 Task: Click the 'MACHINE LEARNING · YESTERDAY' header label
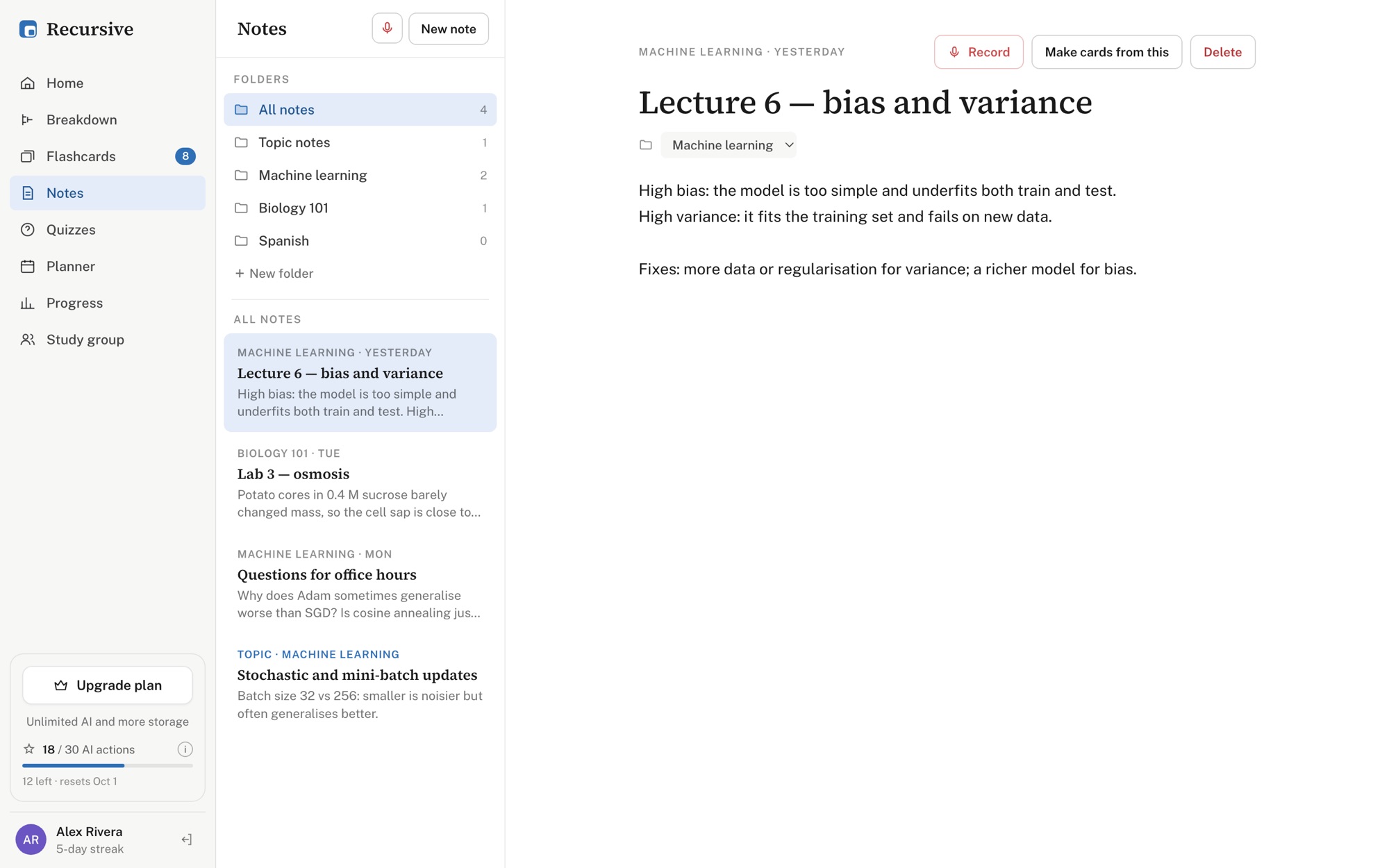tap(742, 52)
